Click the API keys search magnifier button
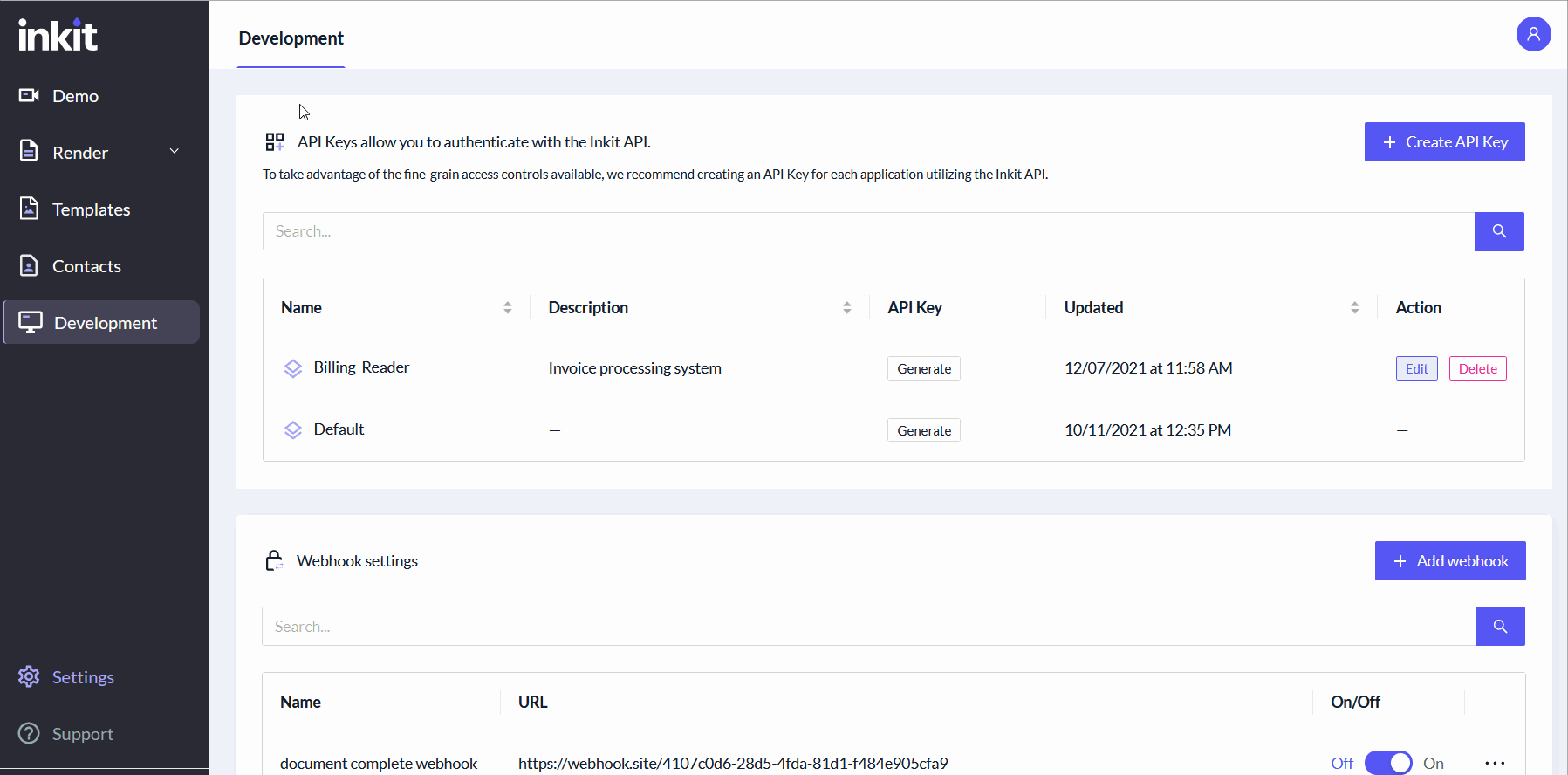Viewport: 1568px width, 775px height. tap(1499, 231)
